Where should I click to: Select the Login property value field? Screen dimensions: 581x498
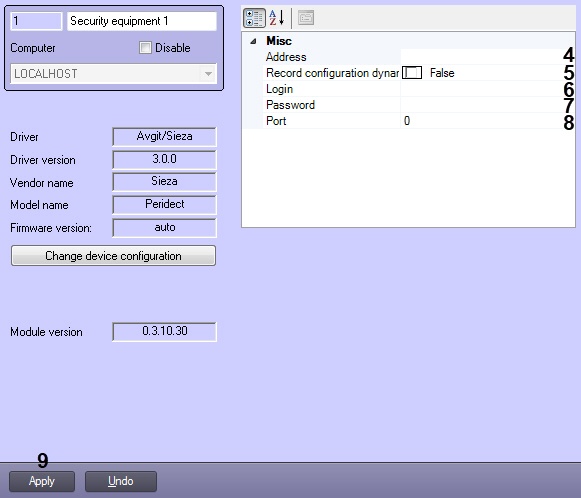[482, 89]
